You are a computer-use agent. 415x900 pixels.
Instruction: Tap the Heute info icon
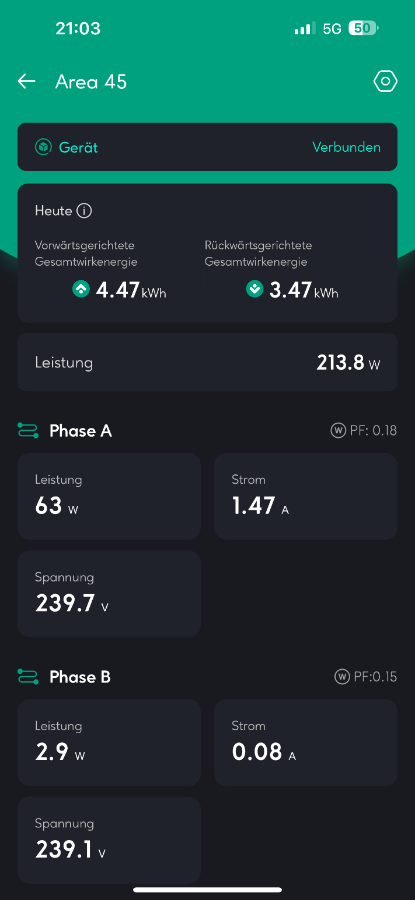84,211
